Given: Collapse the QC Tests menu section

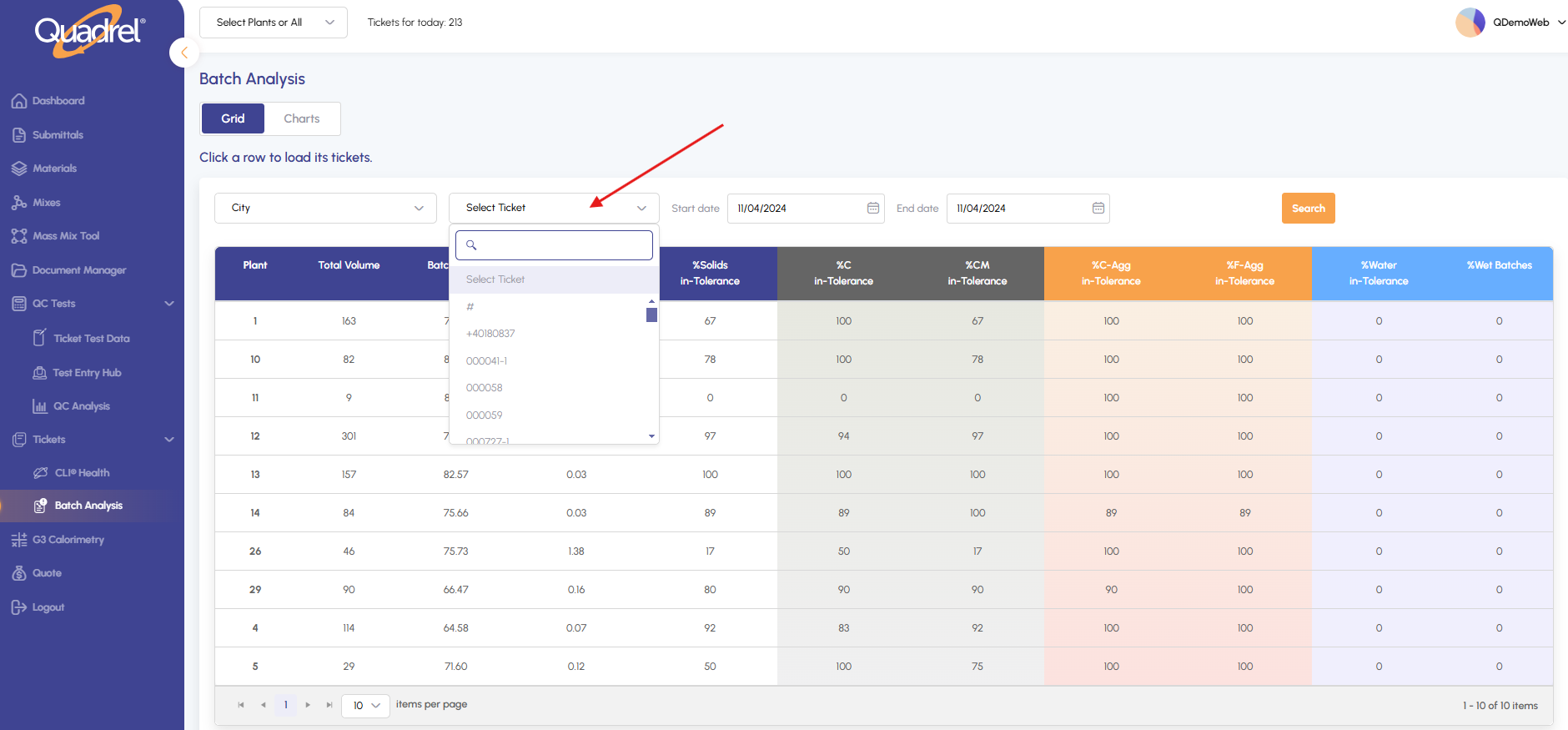Looking at the screenshot, I should coord(169,304).
